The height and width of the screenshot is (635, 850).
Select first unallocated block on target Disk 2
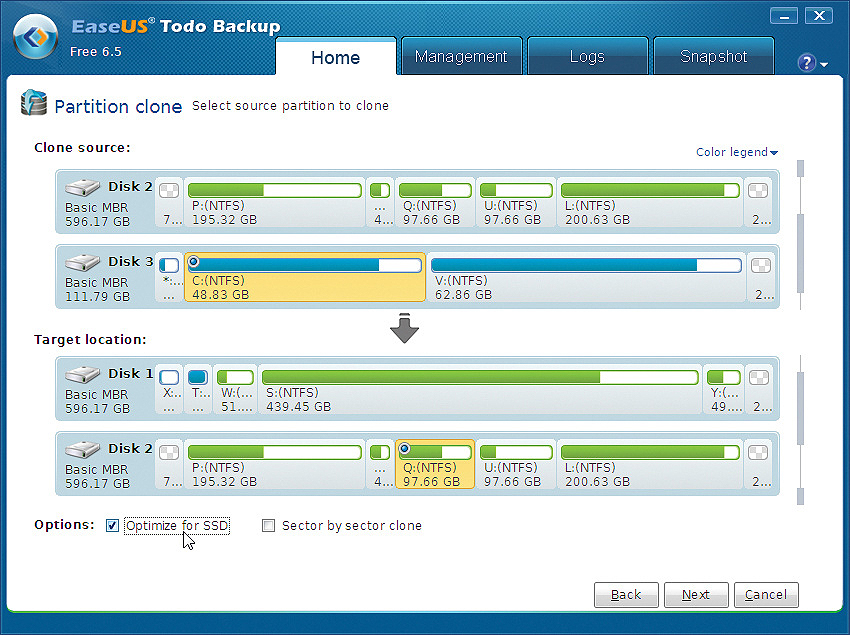point(169,464)
